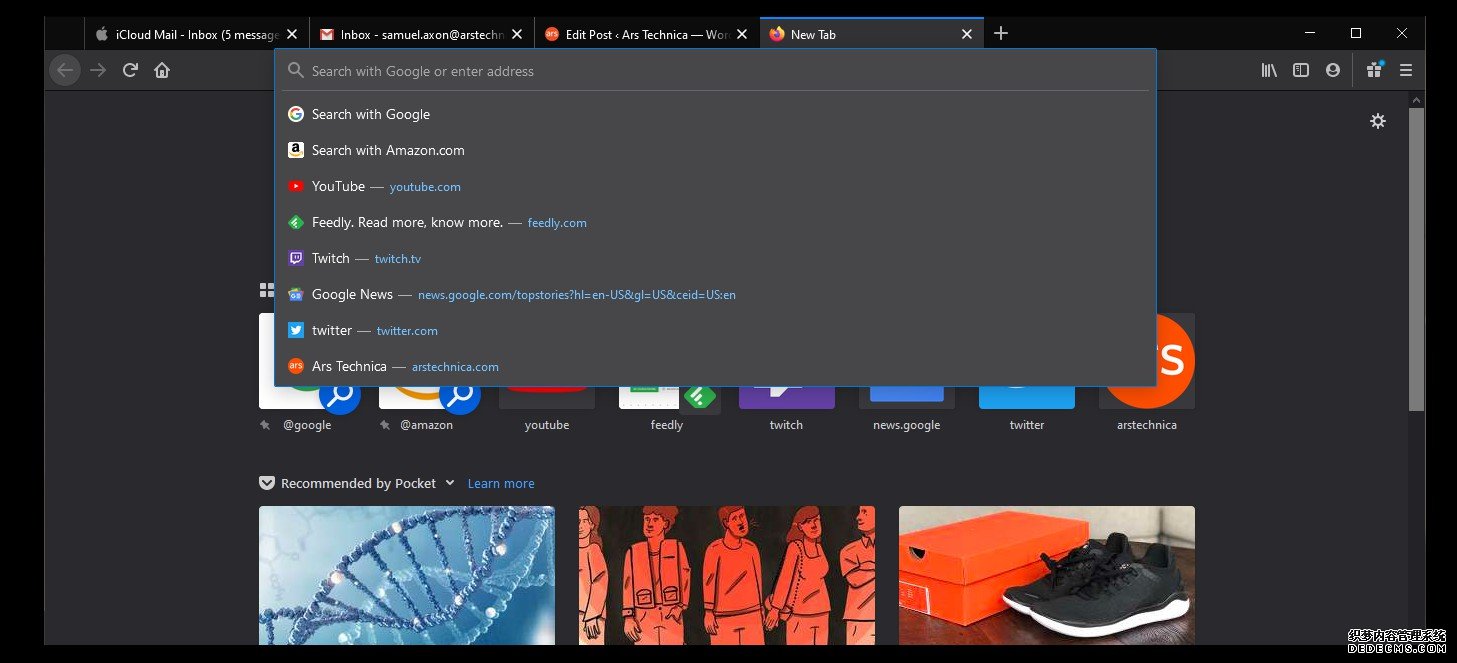Switch to the iCloud Mail tab

coord(197,34)
